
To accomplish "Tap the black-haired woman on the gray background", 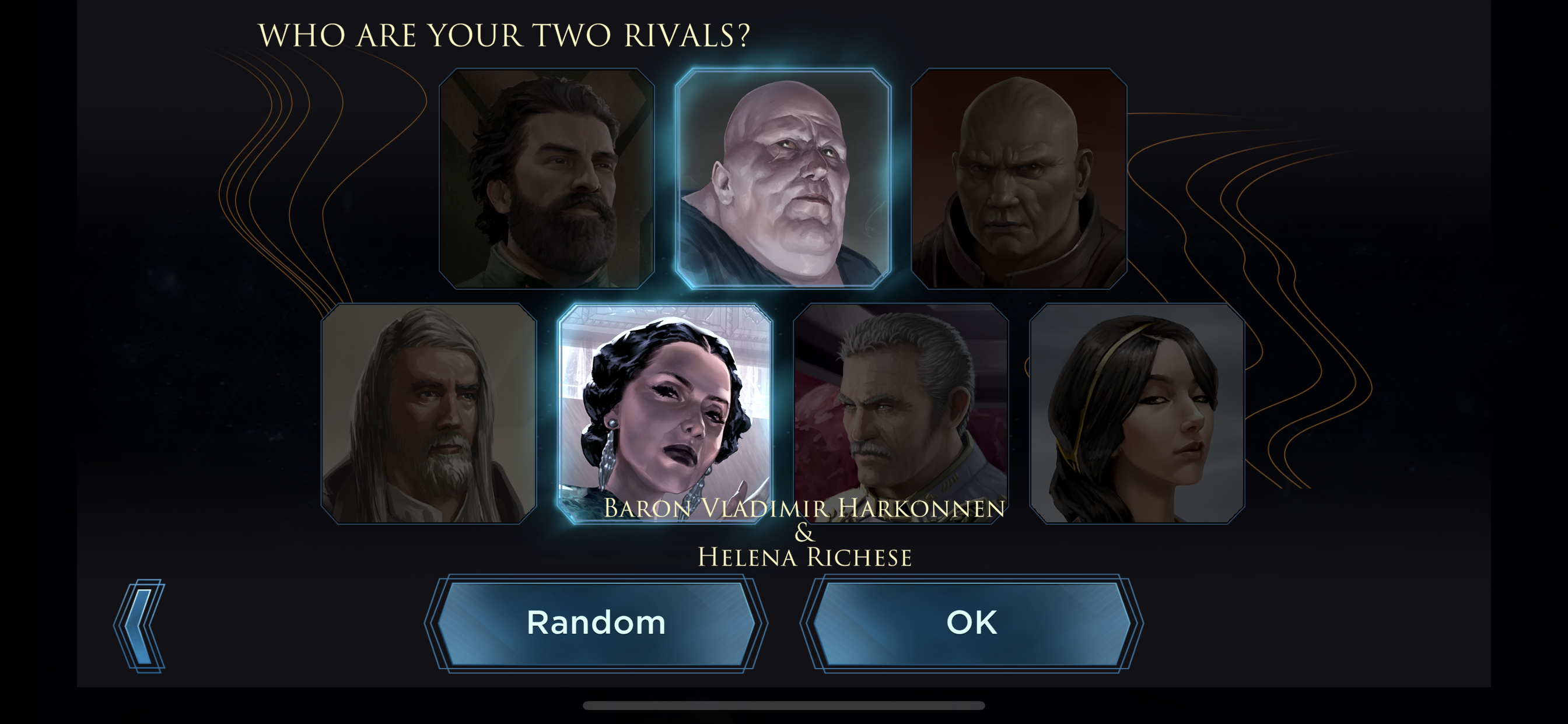I will 1137,414.
